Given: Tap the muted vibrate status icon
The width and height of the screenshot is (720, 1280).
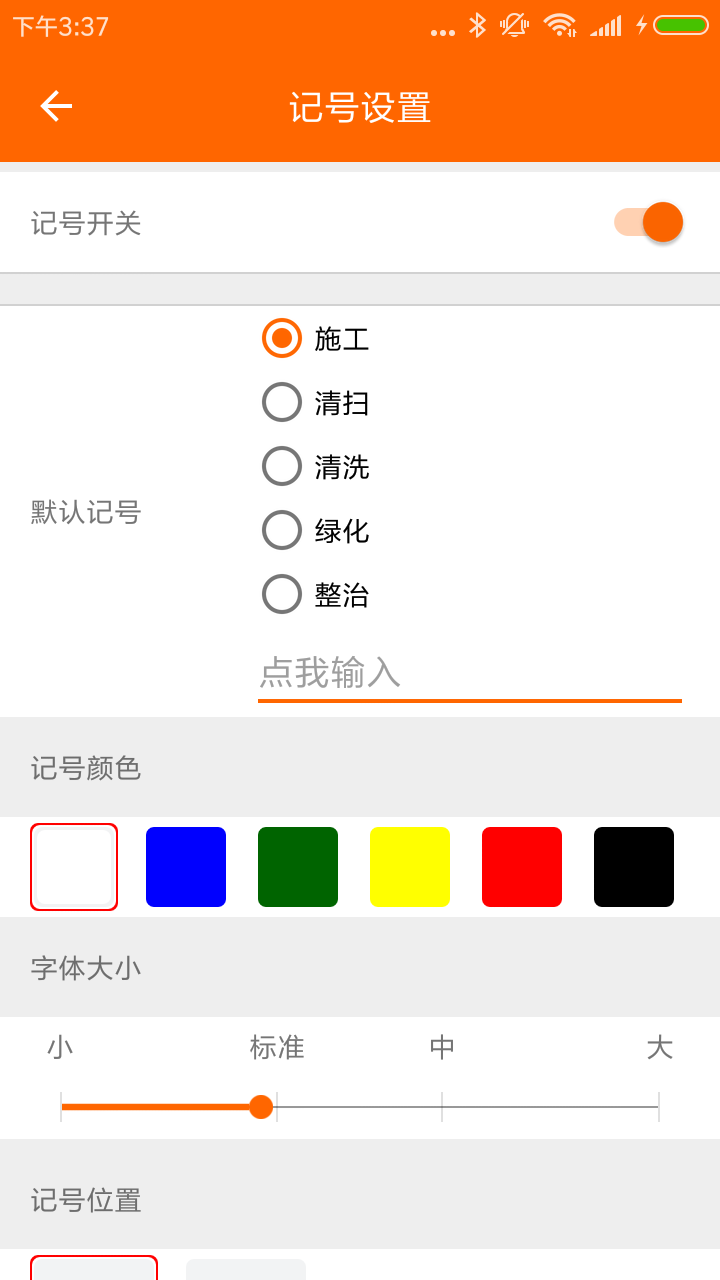Looking at the screenshot, I should point(514,25).
